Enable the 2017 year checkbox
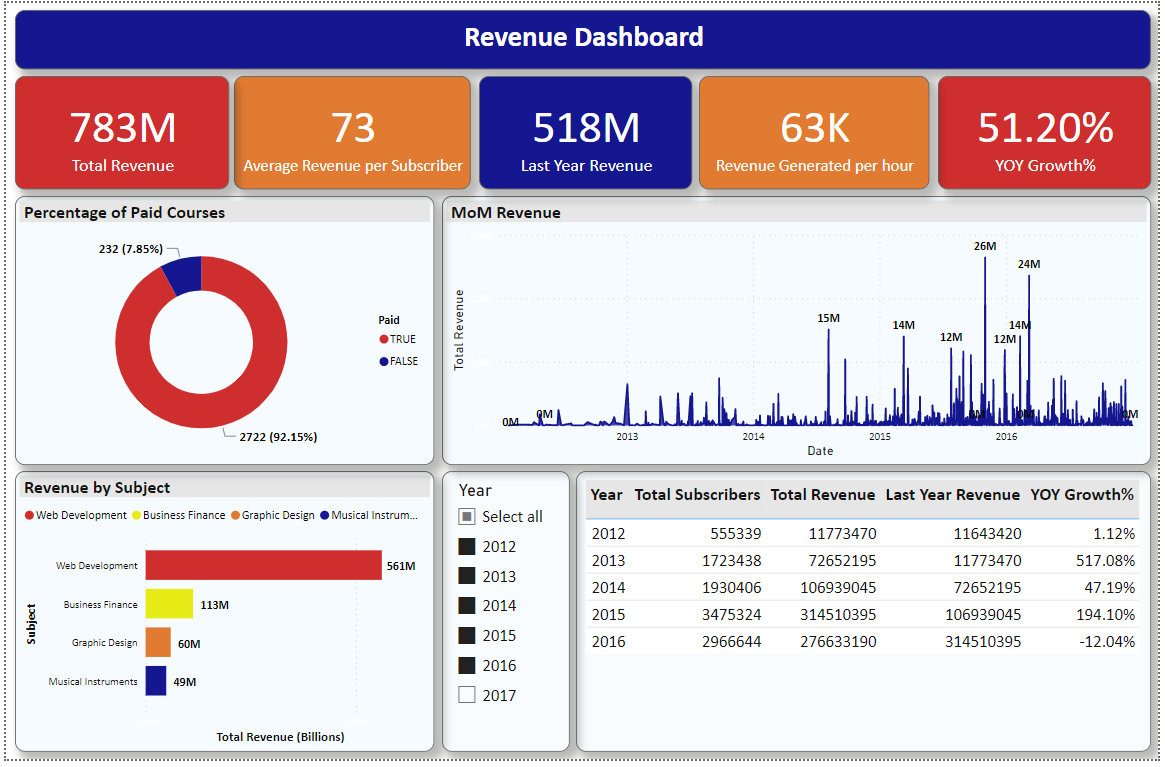 pos(467,695)
